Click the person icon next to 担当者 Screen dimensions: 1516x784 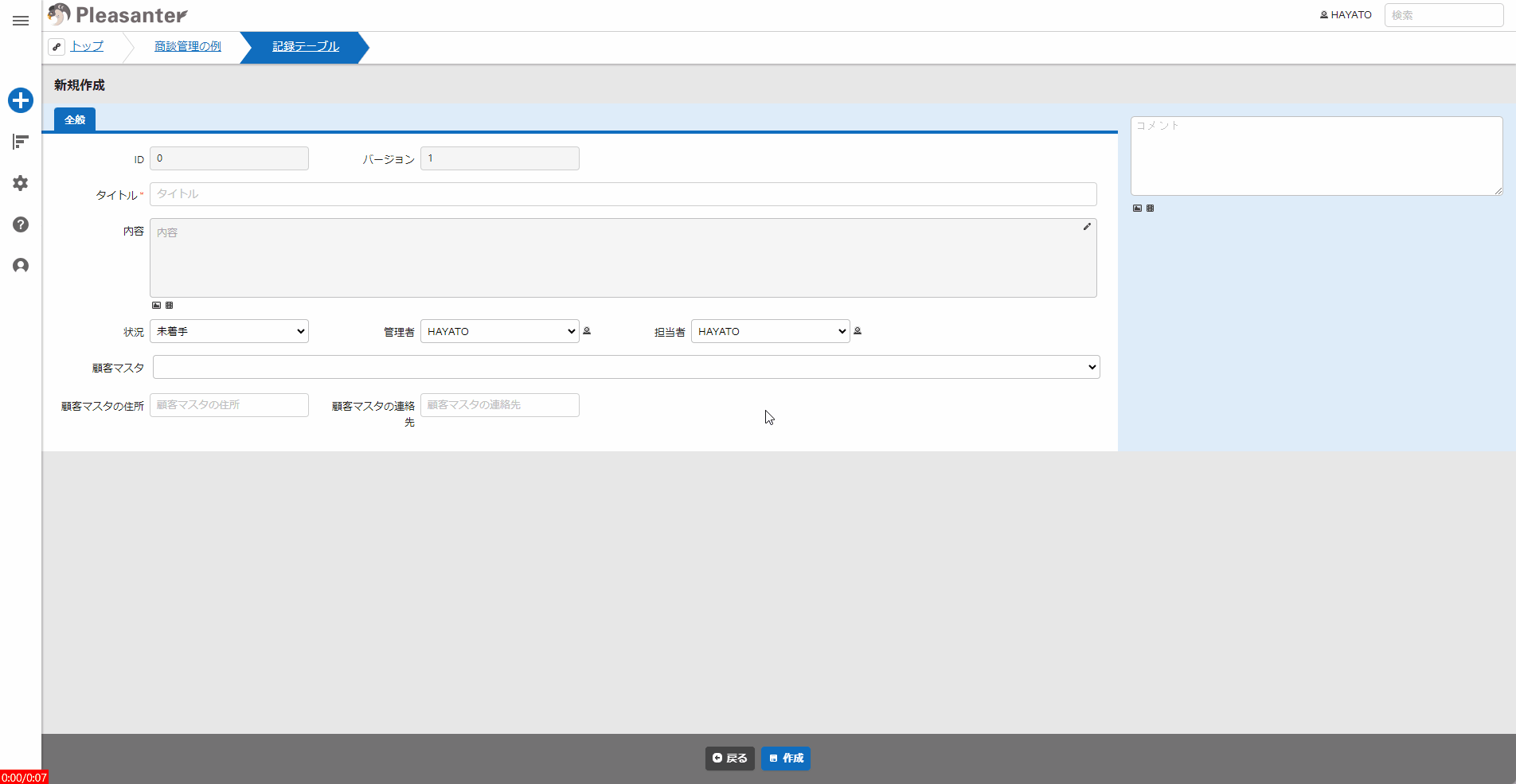[858, 331]
